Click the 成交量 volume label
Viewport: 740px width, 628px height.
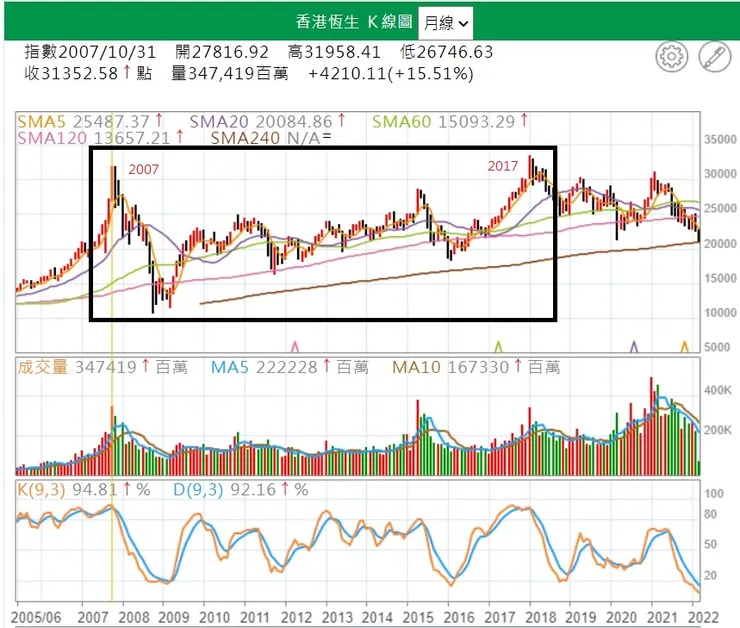(42, 367)
